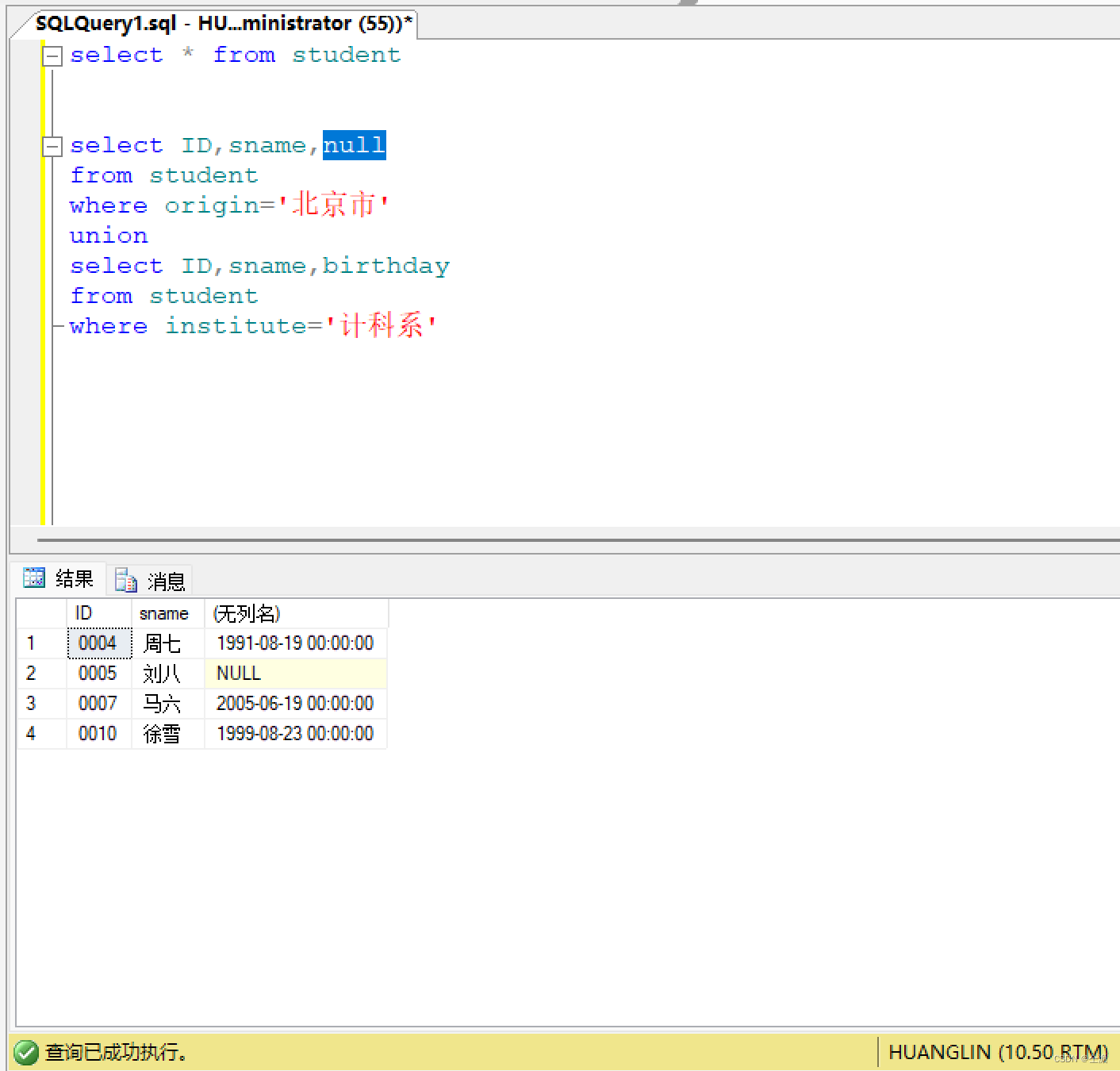Select the 徐雪 name cell
Image resolution: width=1120 pixels, height=1071 pixels.
click(x=168, y=734)
